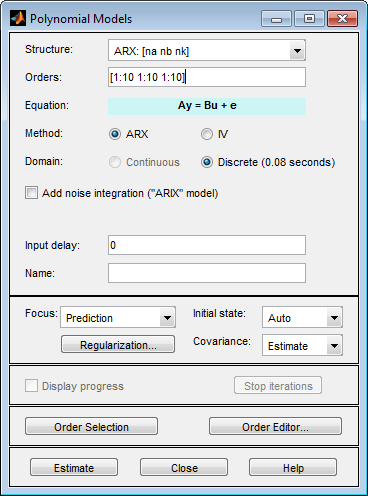Image resolution: width=368 pixels, height=496 pixels.
Task: Maximize the Polynomial Models window
Action: [309, 19]
